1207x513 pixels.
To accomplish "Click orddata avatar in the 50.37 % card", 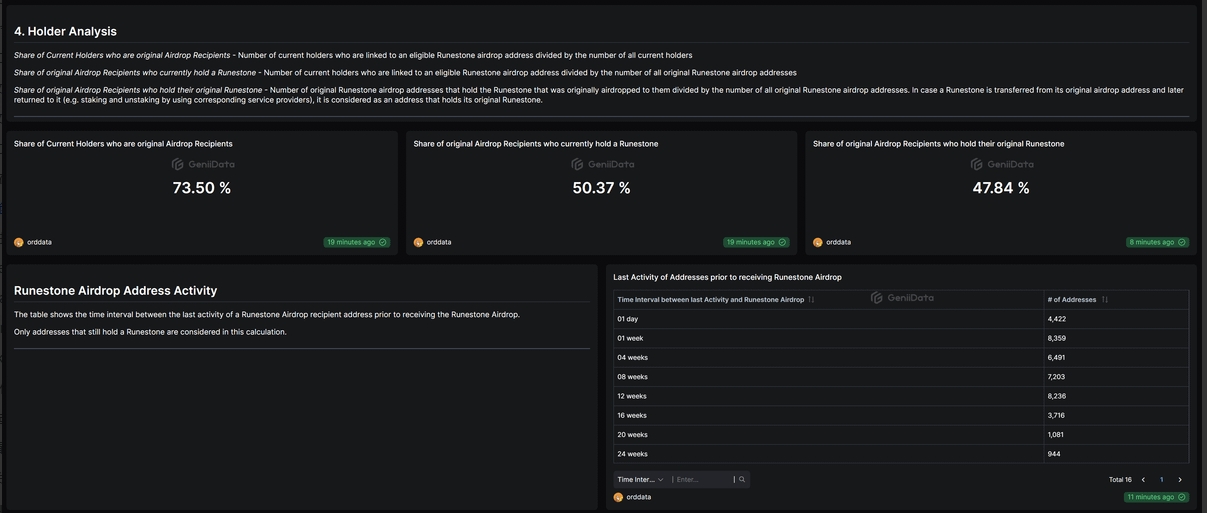I will pyautogui.click(x=418, y=242).
